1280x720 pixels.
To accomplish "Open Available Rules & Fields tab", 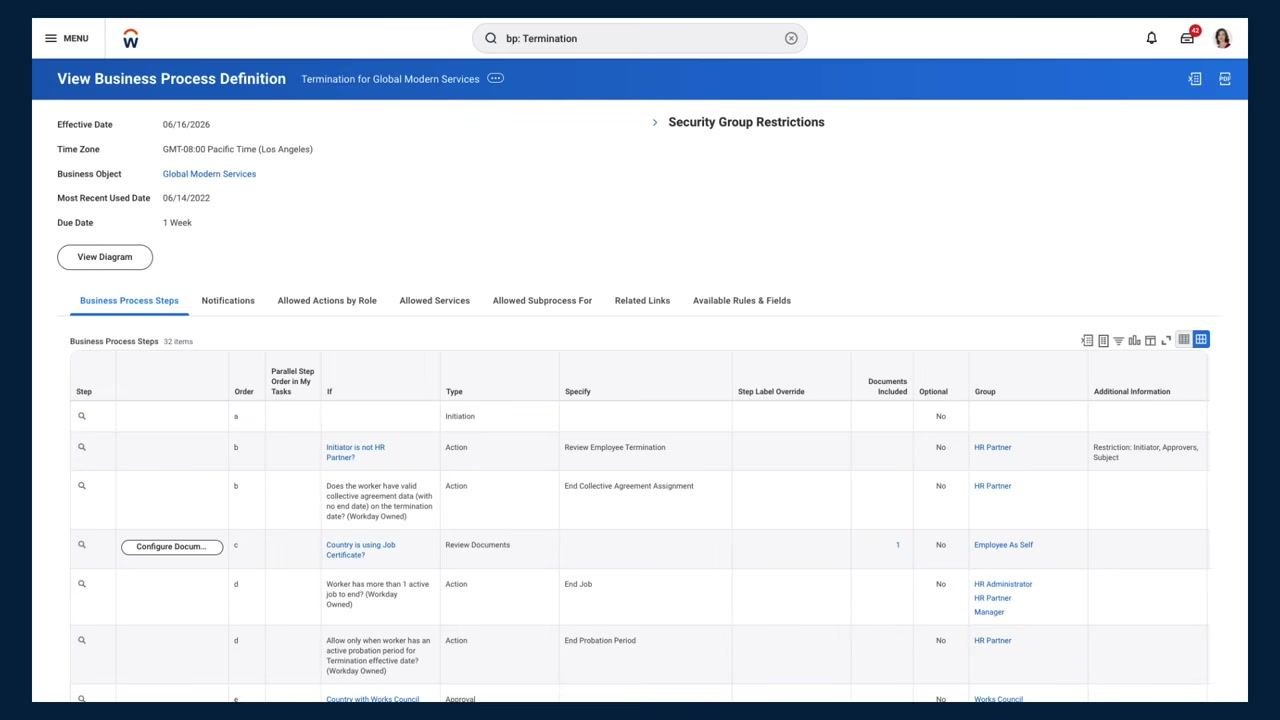I will [x=742, y=300].
